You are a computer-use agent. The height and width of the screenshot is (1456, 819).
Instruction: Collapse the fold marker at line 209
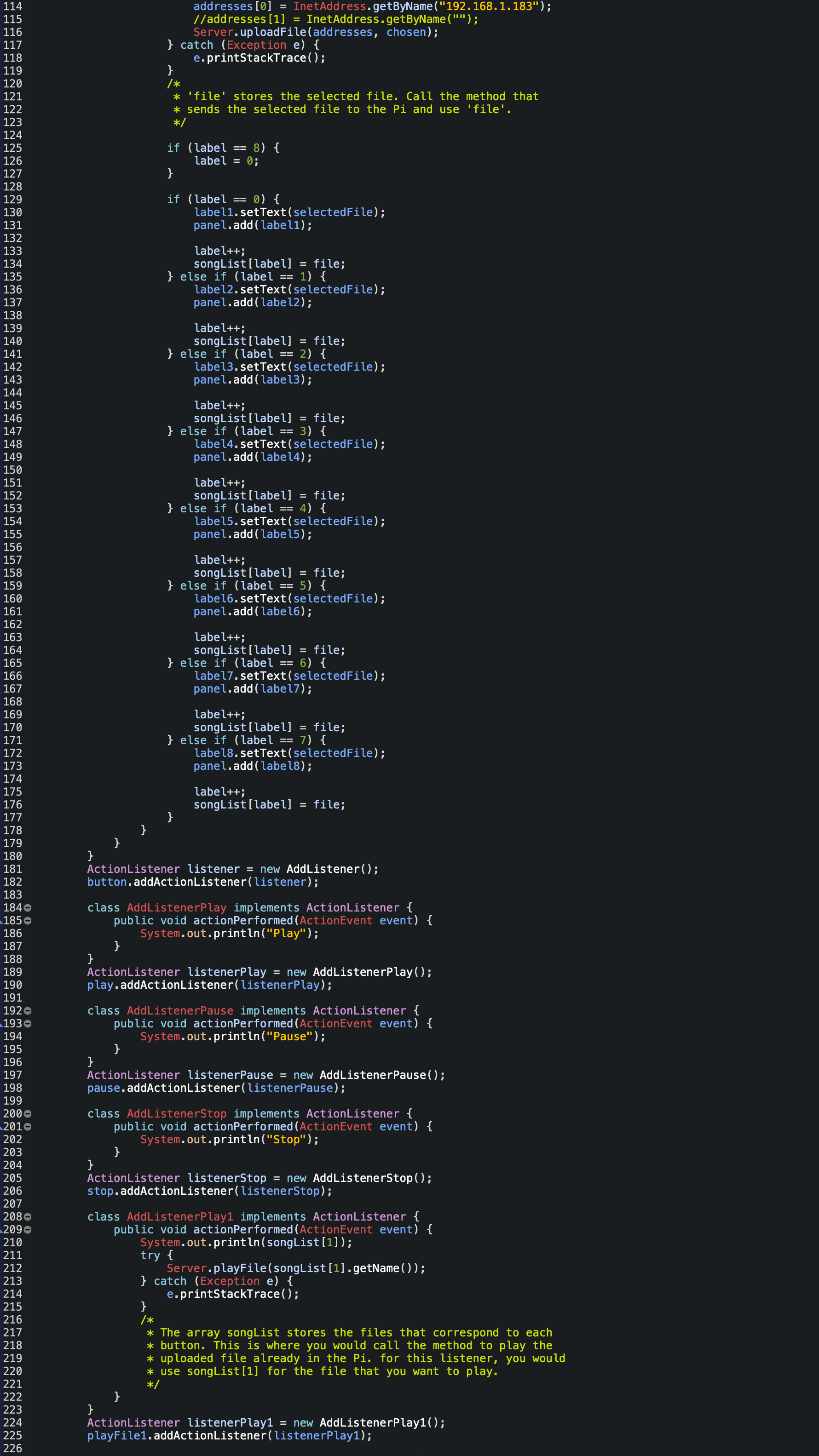28,1229
